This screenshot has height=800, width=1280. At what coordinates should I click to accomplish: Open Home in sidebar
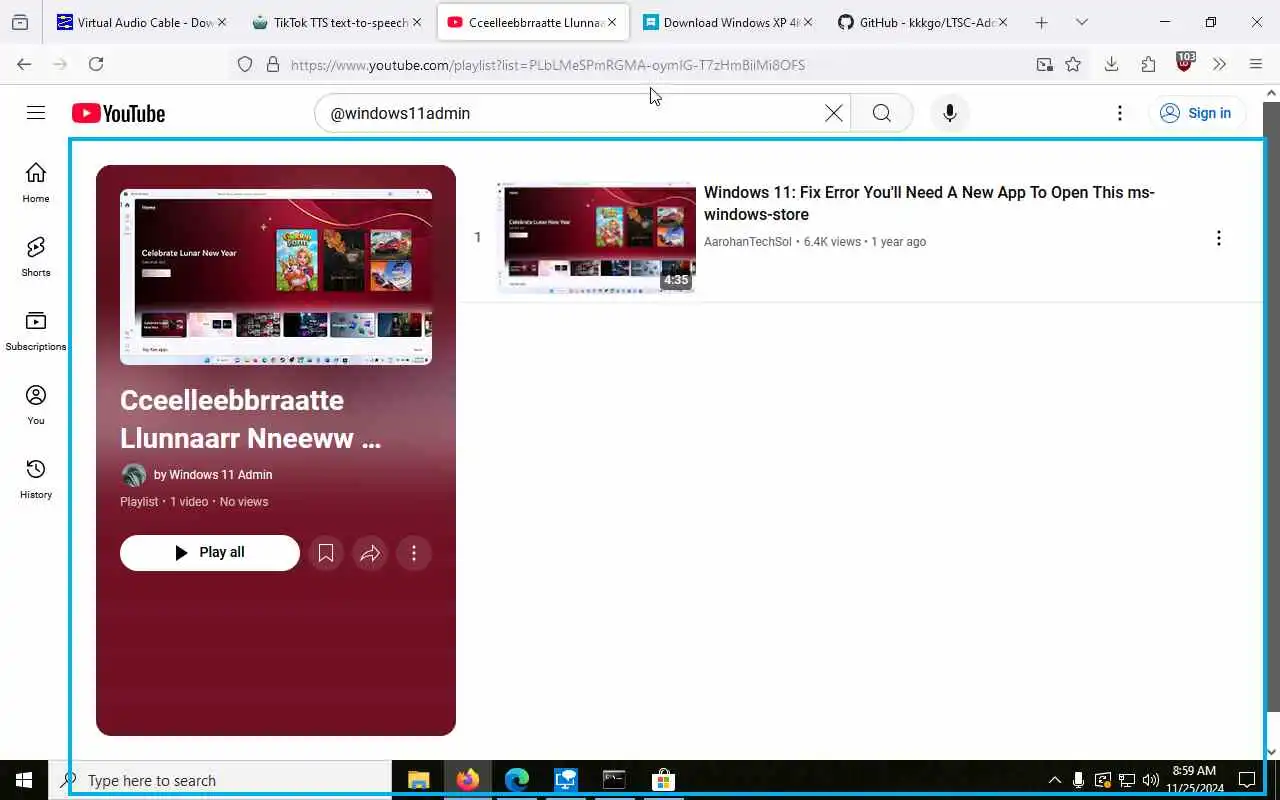pos(36,183)
